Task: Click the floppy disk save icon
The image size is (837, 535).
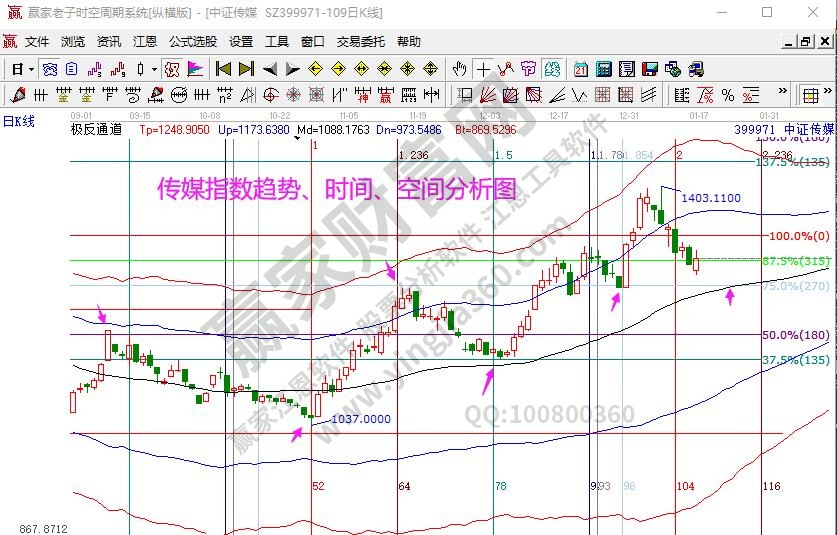Action: 650,69
